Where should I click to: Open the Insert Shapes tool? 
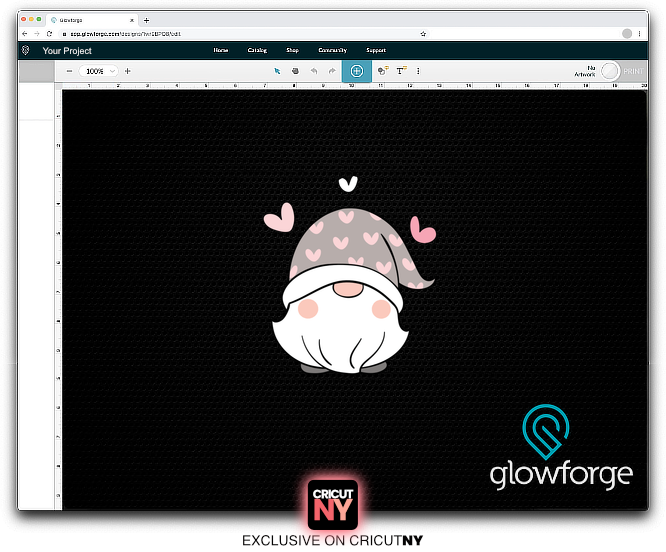point(383,70)
